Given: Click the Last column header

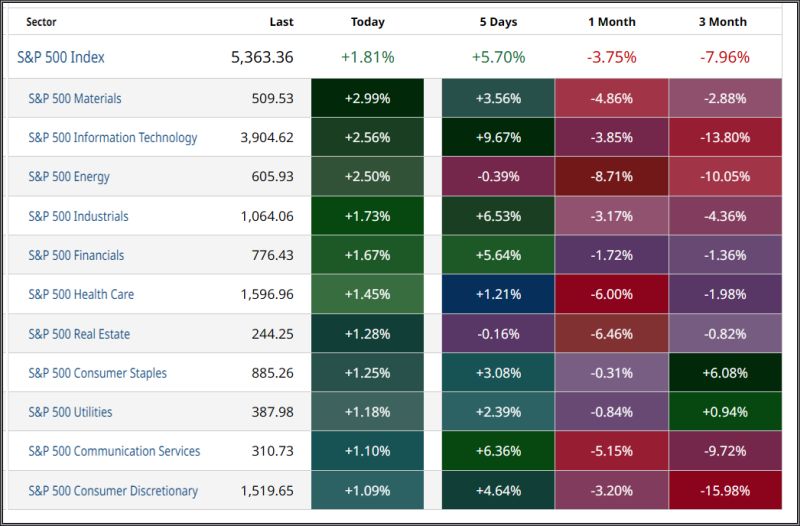Looking at the screenshot, I should pyautogui.click(x=281, y=22).
